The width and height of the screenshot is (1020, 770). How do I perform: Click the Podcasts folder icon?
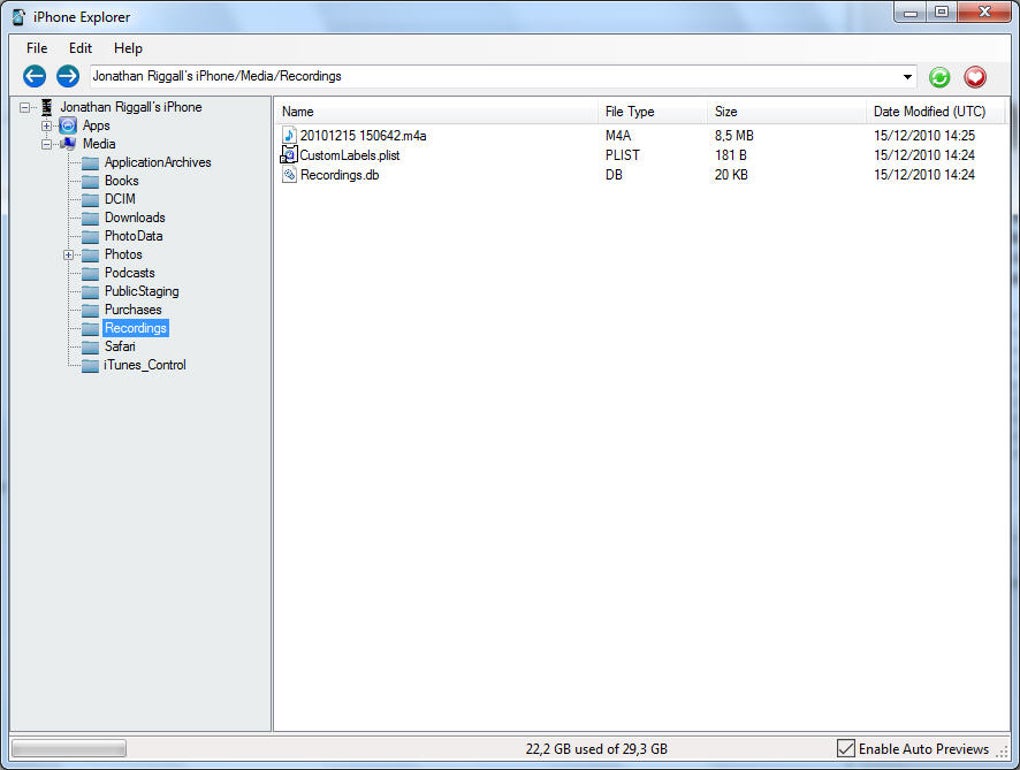click(90, 273)
